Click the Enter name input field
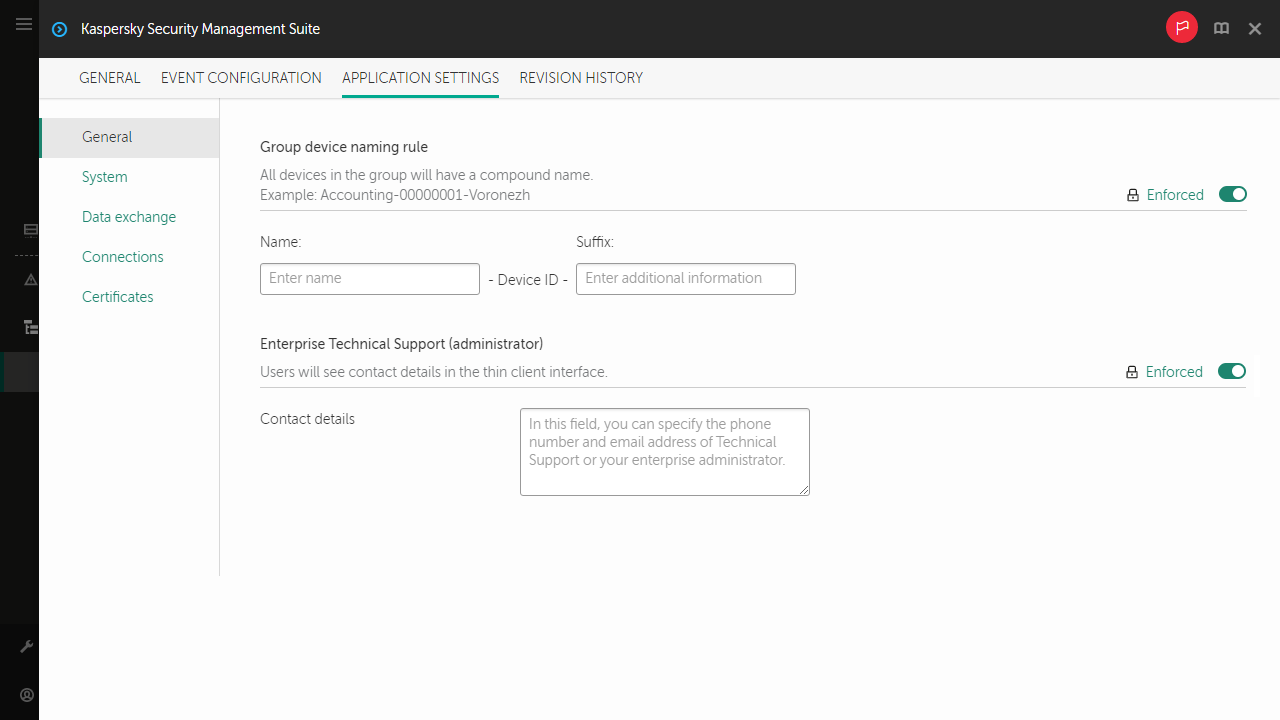The image size is (1280, 720). point(370,278)
